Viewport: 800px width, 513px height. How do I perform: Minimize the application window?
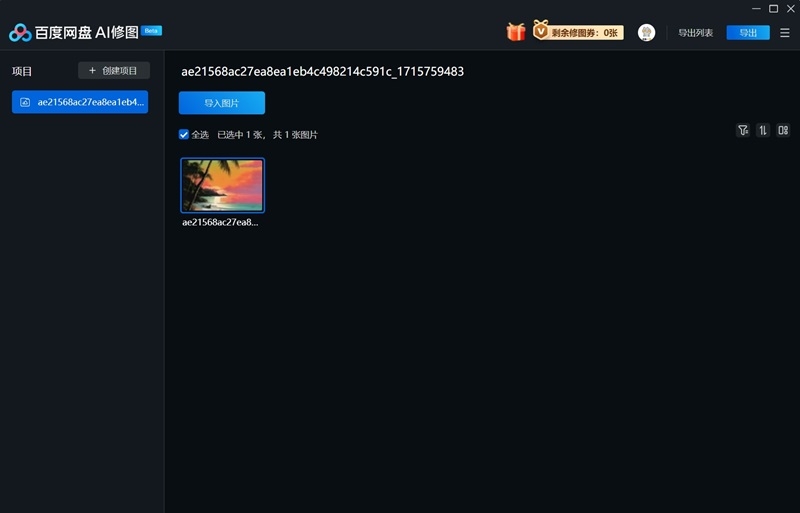point(756,9)
